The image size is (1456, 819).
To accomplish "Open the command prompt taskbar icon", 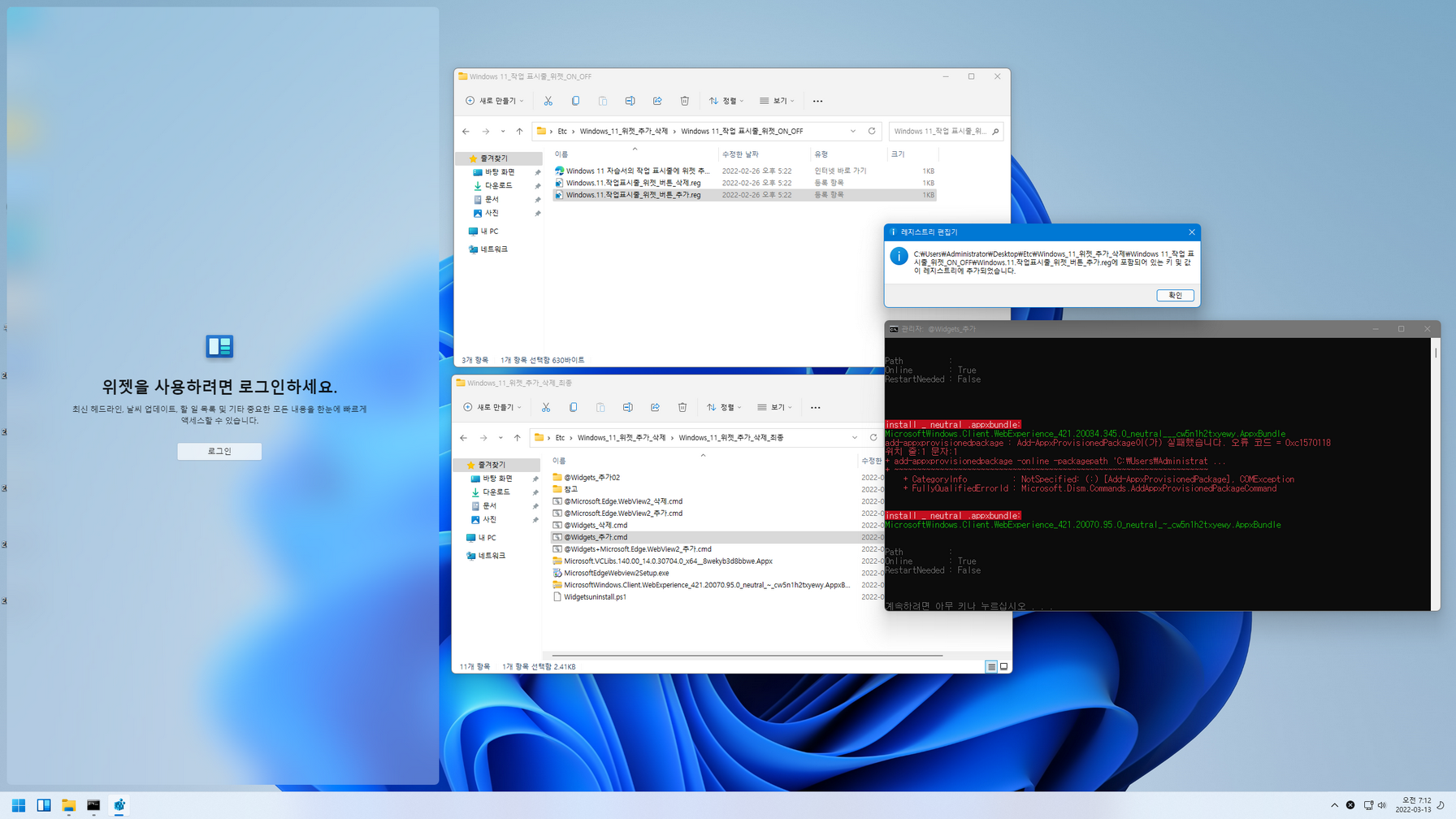I will 93,805.
